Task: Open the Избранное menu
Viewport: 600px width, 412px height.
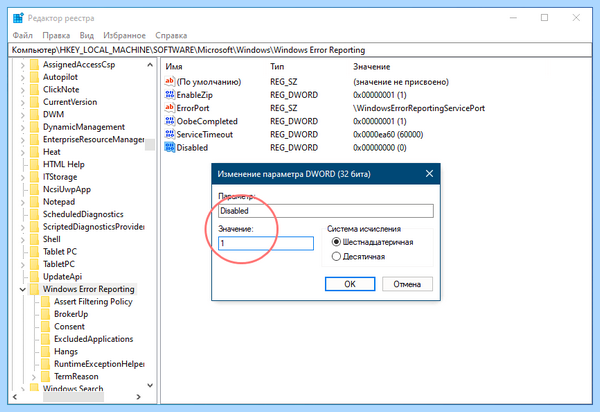Action: (124, 36)
